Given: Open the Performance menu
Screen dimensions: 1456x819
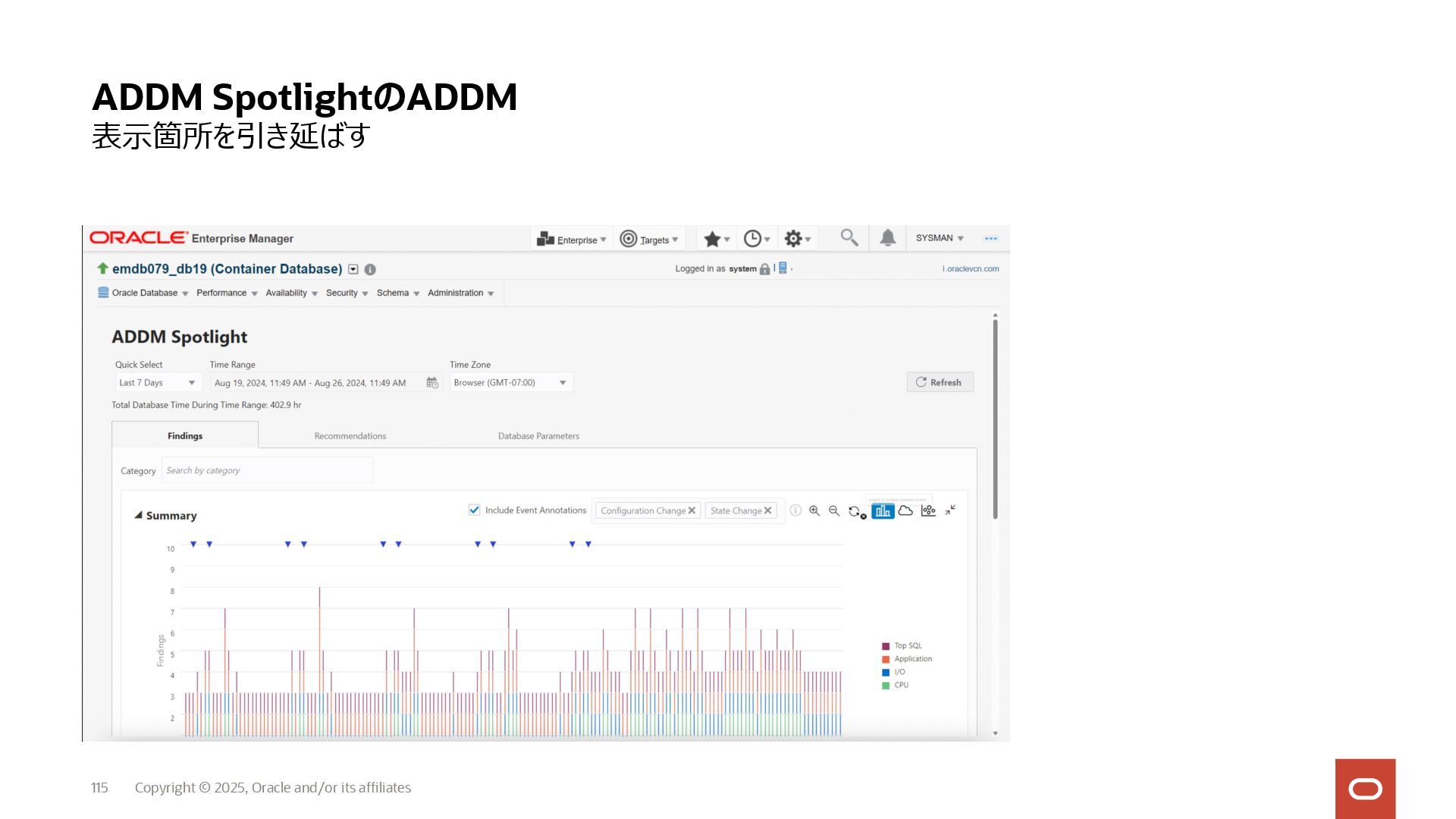Looking at the screenshot, I should pyautogui.click(x=227, y=293).
